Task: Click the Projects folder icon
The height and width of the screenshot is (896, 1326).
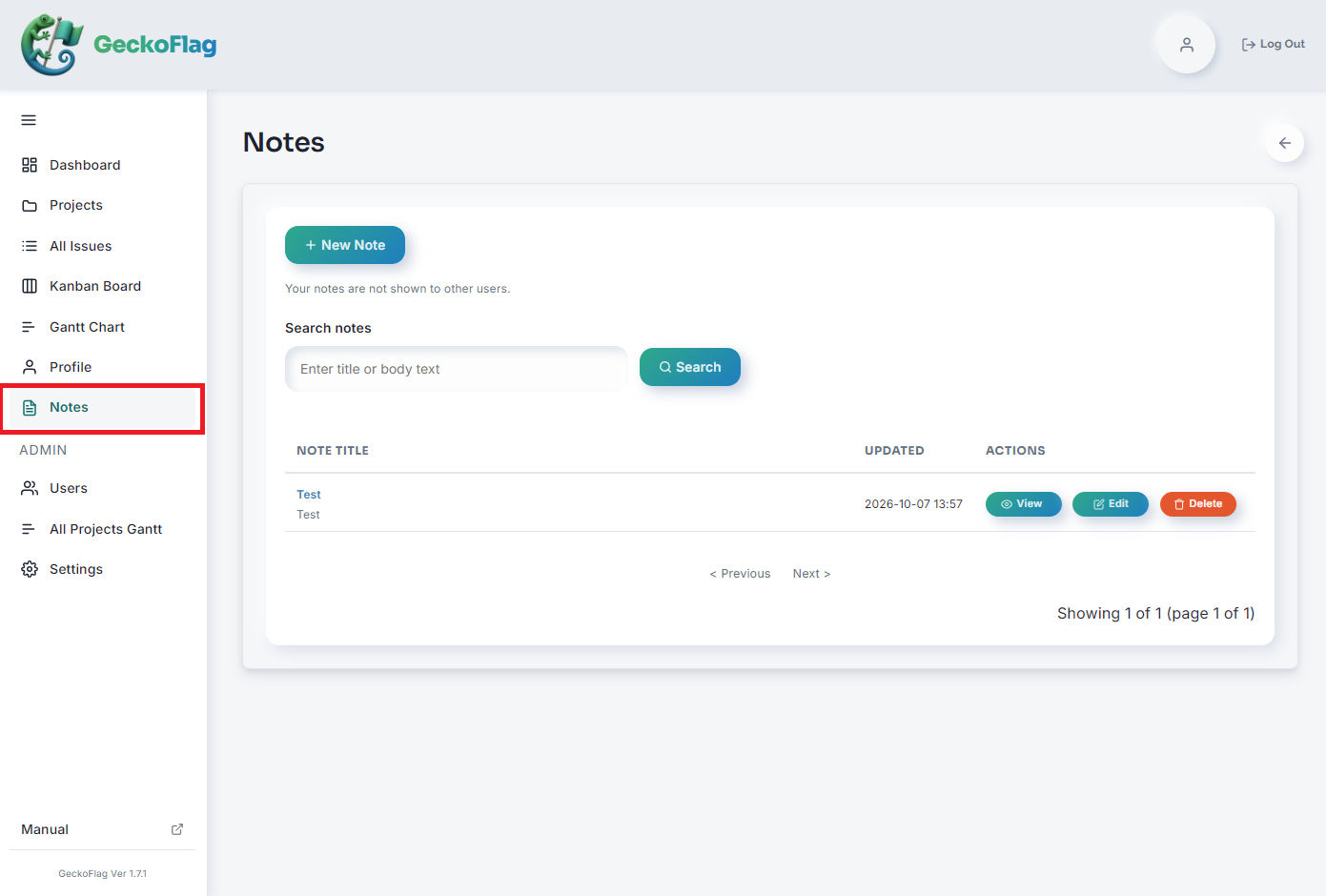Action: (x=30, y=206)
